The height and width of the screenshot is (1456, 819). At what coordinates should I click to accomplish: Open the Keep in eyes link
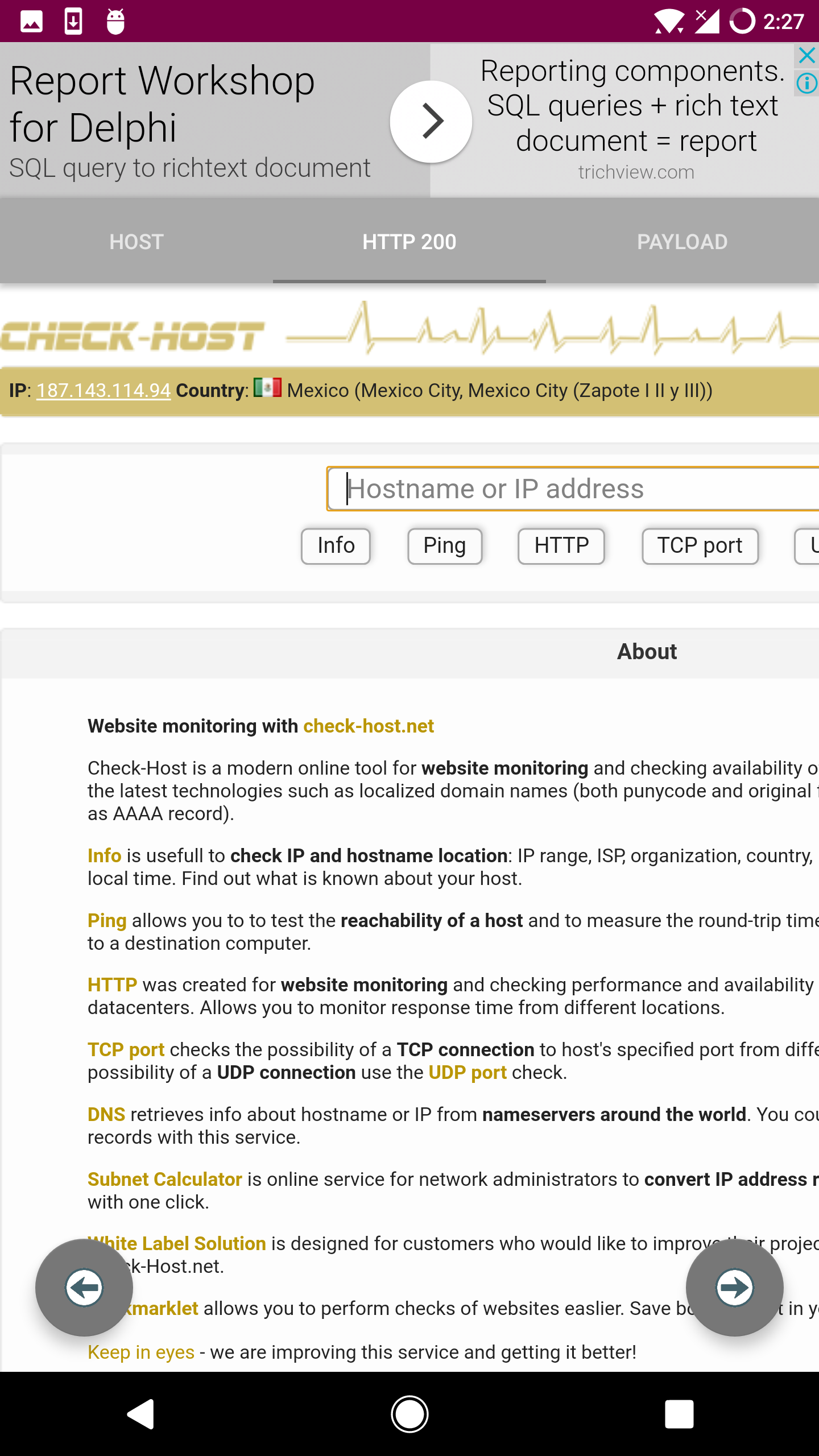(x=141, y=1352)
